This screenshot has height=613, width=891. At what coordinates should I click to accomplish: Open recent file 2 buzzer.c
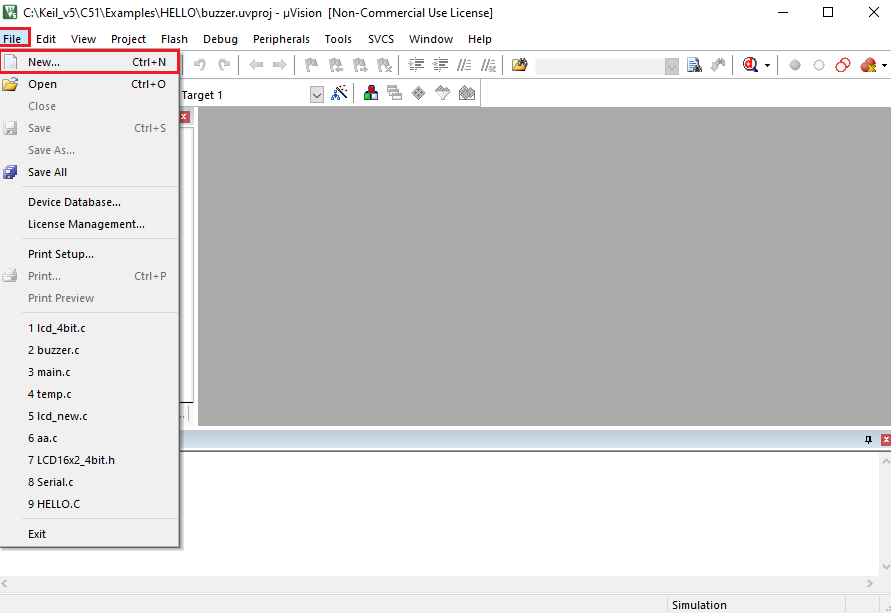pyautogui.click(x=53, y=350)
